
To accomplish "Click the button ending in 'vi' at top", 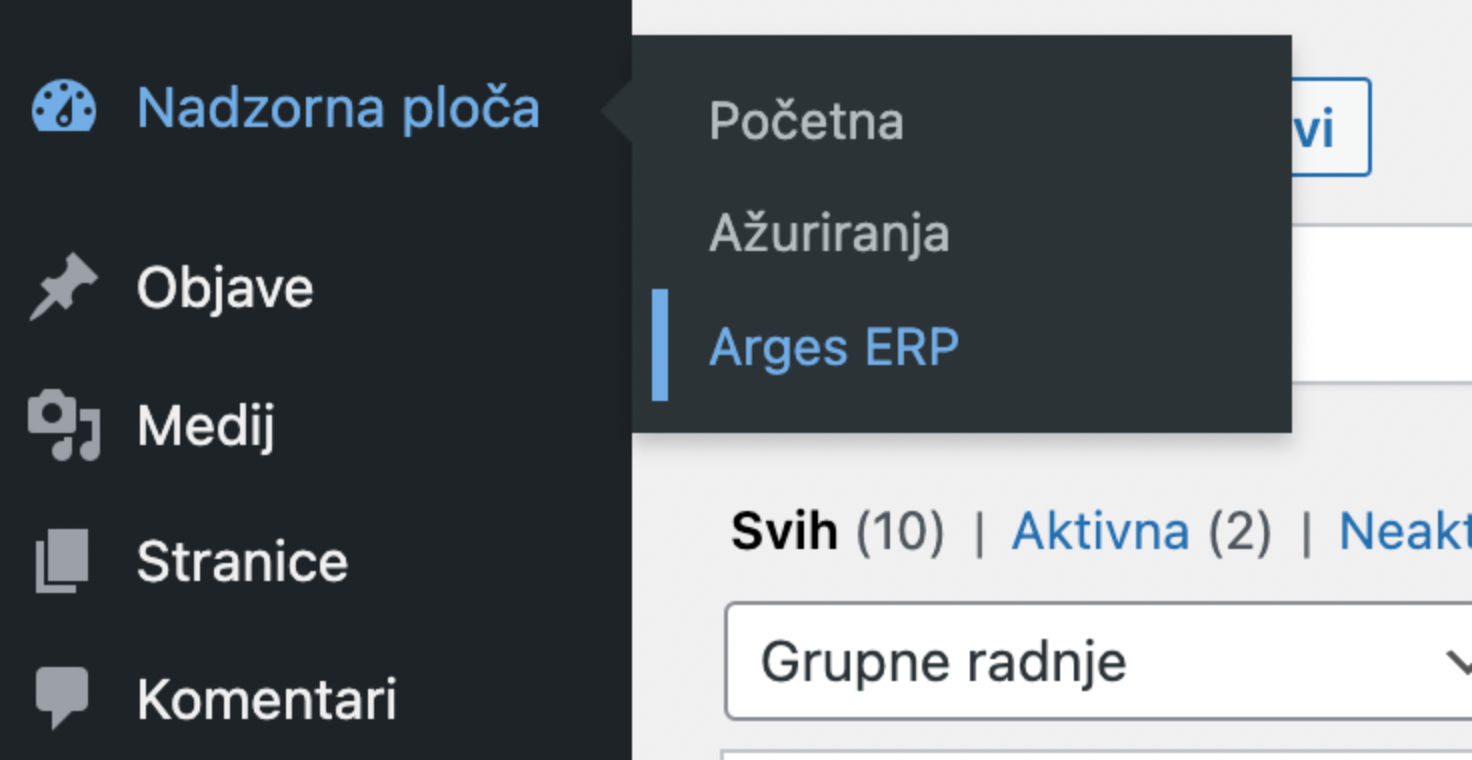I will point(1322,128).
